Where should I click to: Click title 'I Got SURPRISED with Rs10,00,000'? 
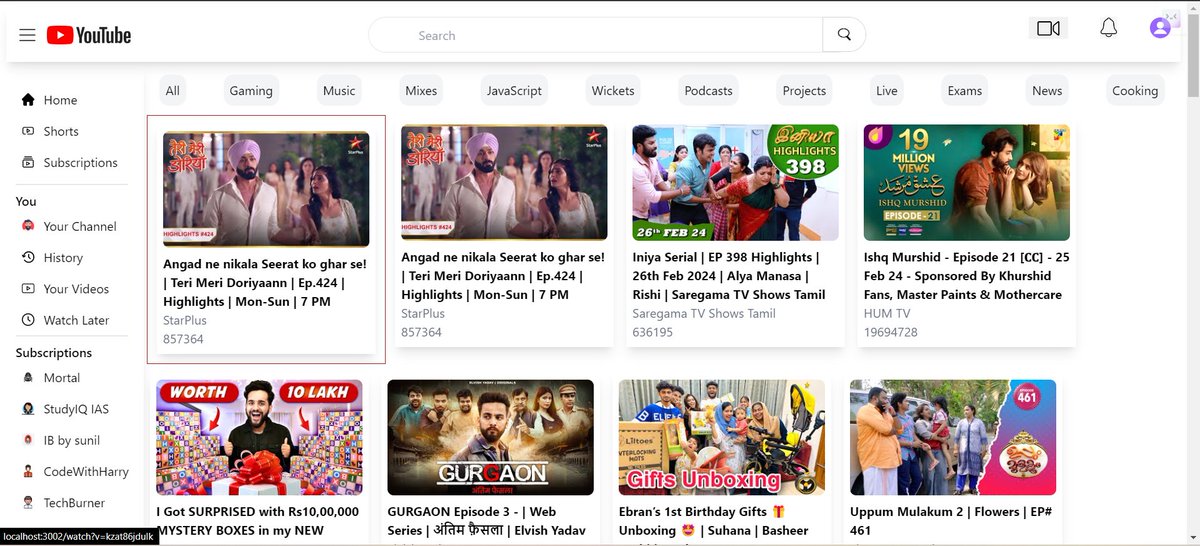257,521
